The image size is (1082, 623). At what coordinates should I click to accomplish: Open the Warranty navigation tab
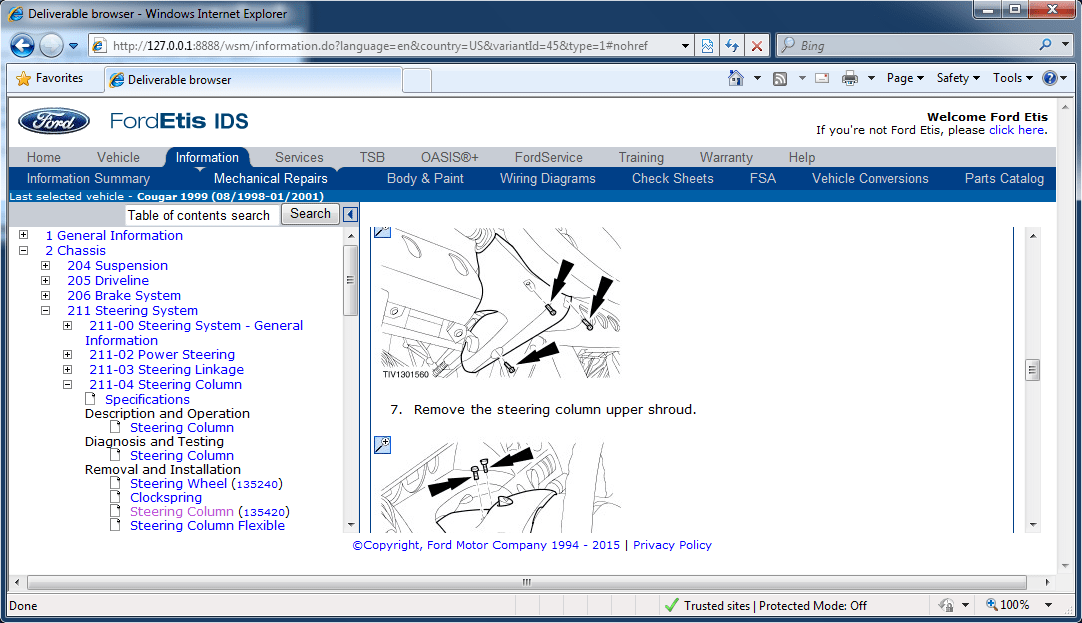click(x=726, y=157)
